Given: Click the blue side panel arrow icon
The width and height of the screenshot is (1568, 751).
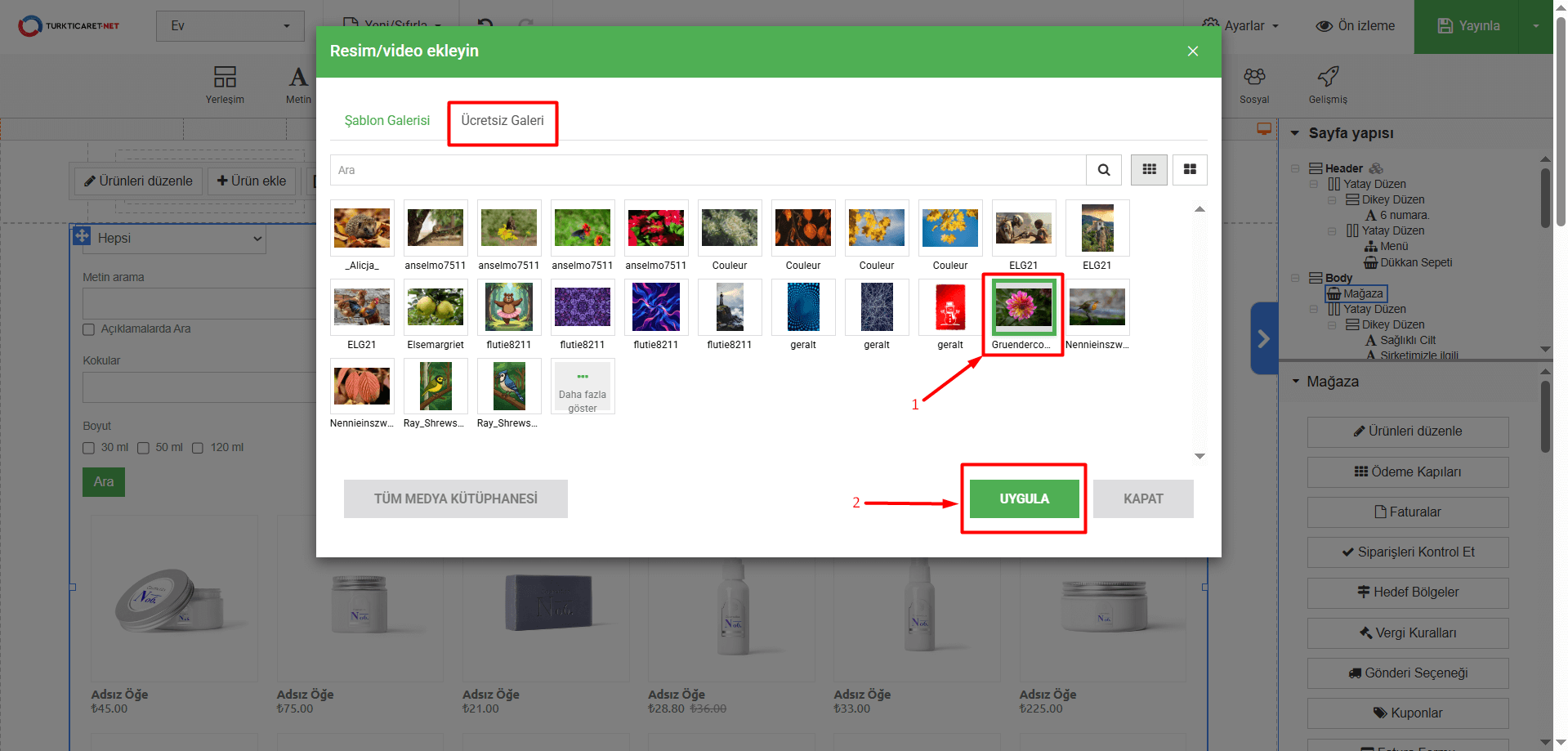Looking at the screenshot, I should [1263, 338].
